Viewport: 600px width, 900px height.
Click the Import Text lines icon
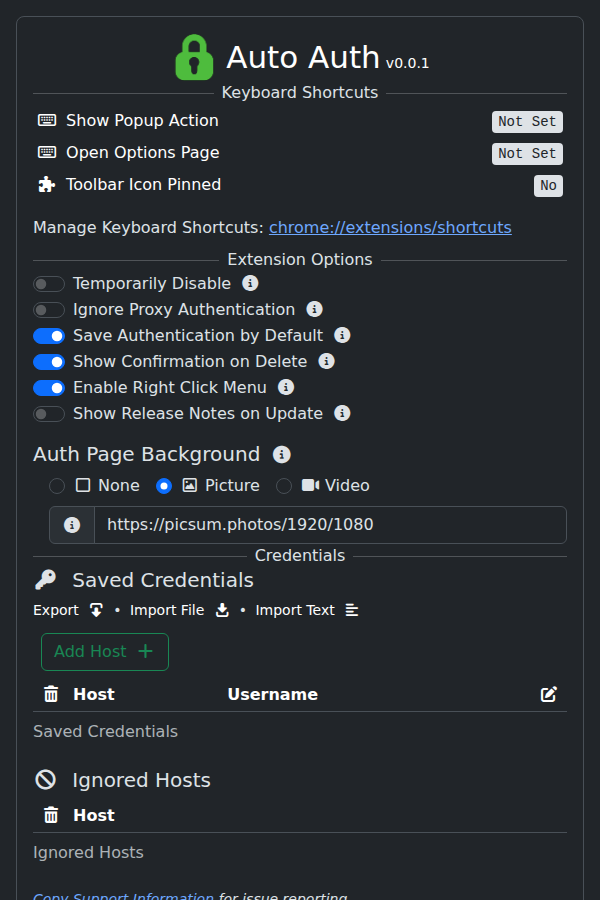click(x=351, y=610)
